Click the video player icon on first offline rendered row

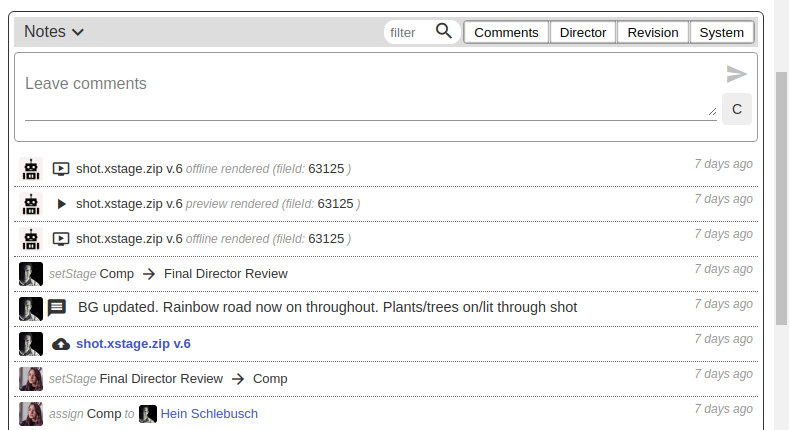[61, 169]
